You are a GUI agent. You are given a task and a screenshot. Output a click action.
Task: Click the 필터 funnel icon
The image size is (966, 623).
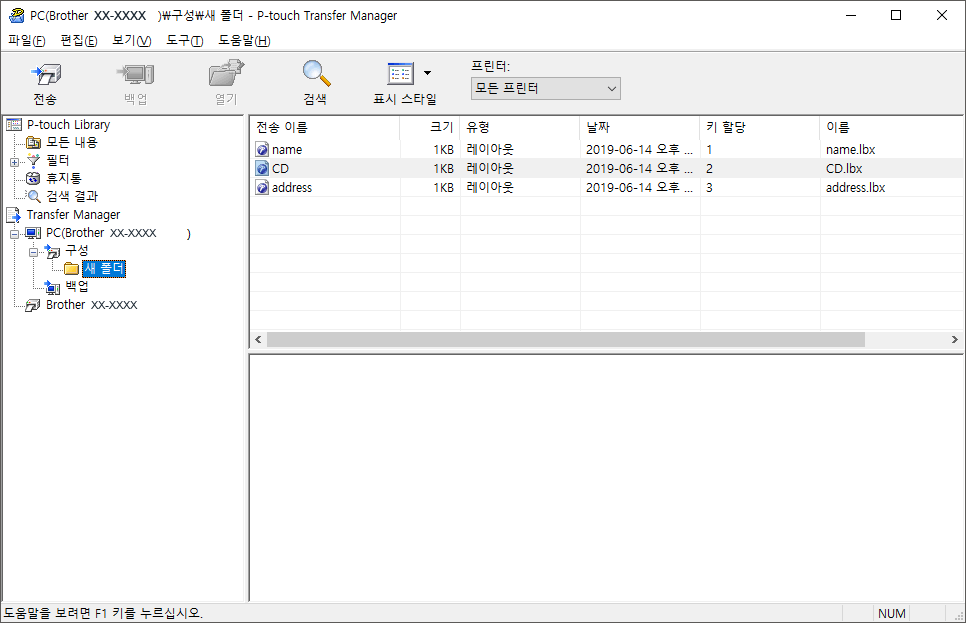click(x=33, y=161)
